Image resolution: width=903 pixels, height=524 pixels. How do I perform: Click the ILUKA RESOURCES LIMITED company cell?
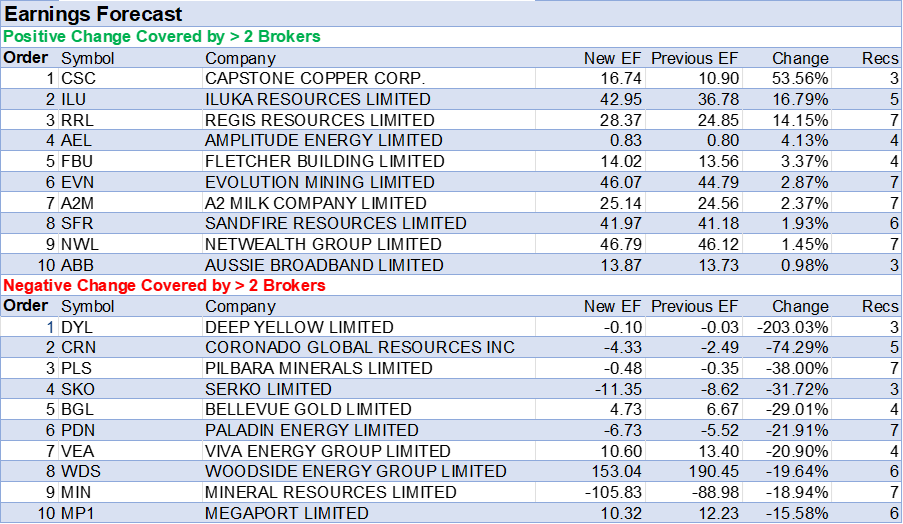tap(318, 100)
